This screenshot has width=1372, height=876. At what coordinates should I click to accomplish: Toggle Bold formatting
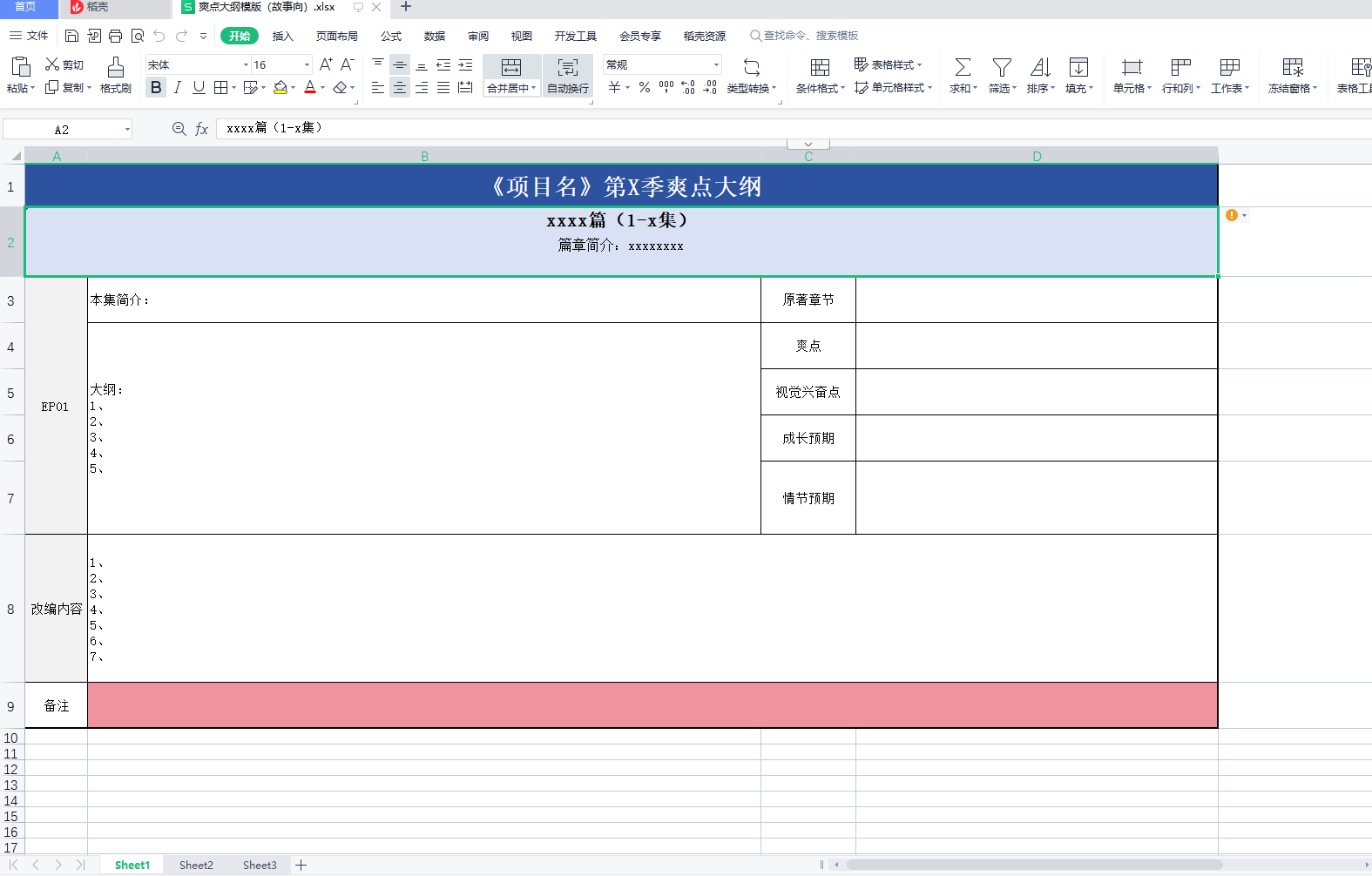click(156, 87)
